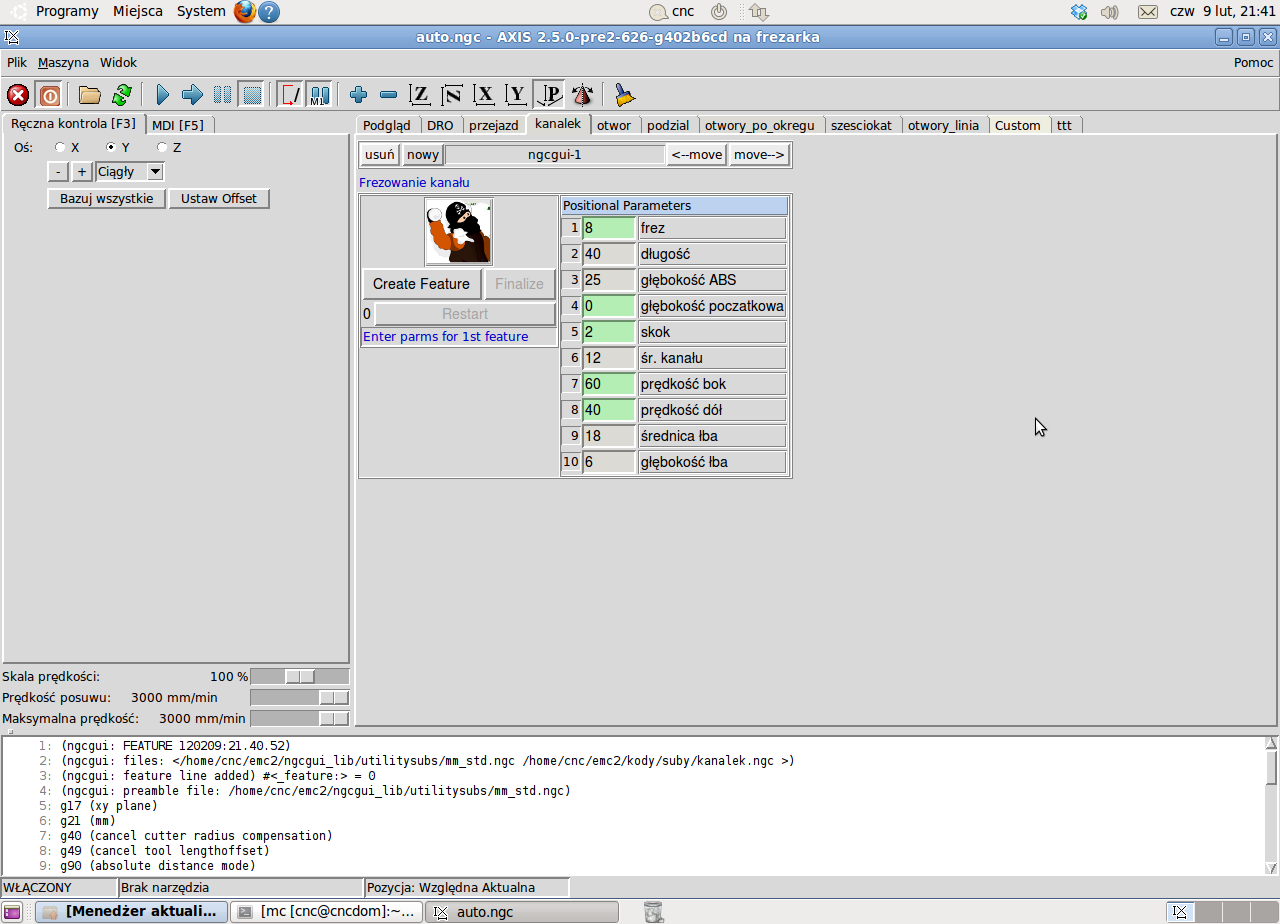1280x924 pixels.
Task: Click the Maksymalna prędkość slider
Action: (x=299, y=719)
